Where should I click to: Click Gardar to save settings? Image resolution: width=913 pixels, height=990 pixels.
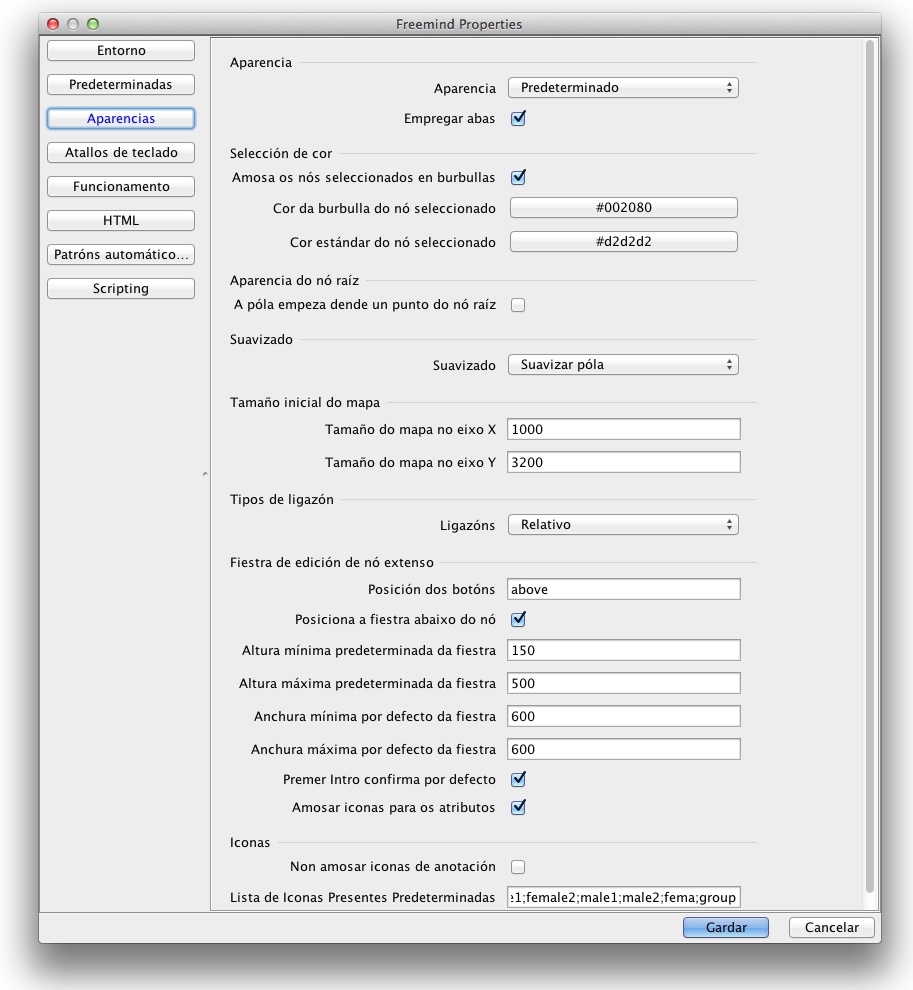point(724,927)
